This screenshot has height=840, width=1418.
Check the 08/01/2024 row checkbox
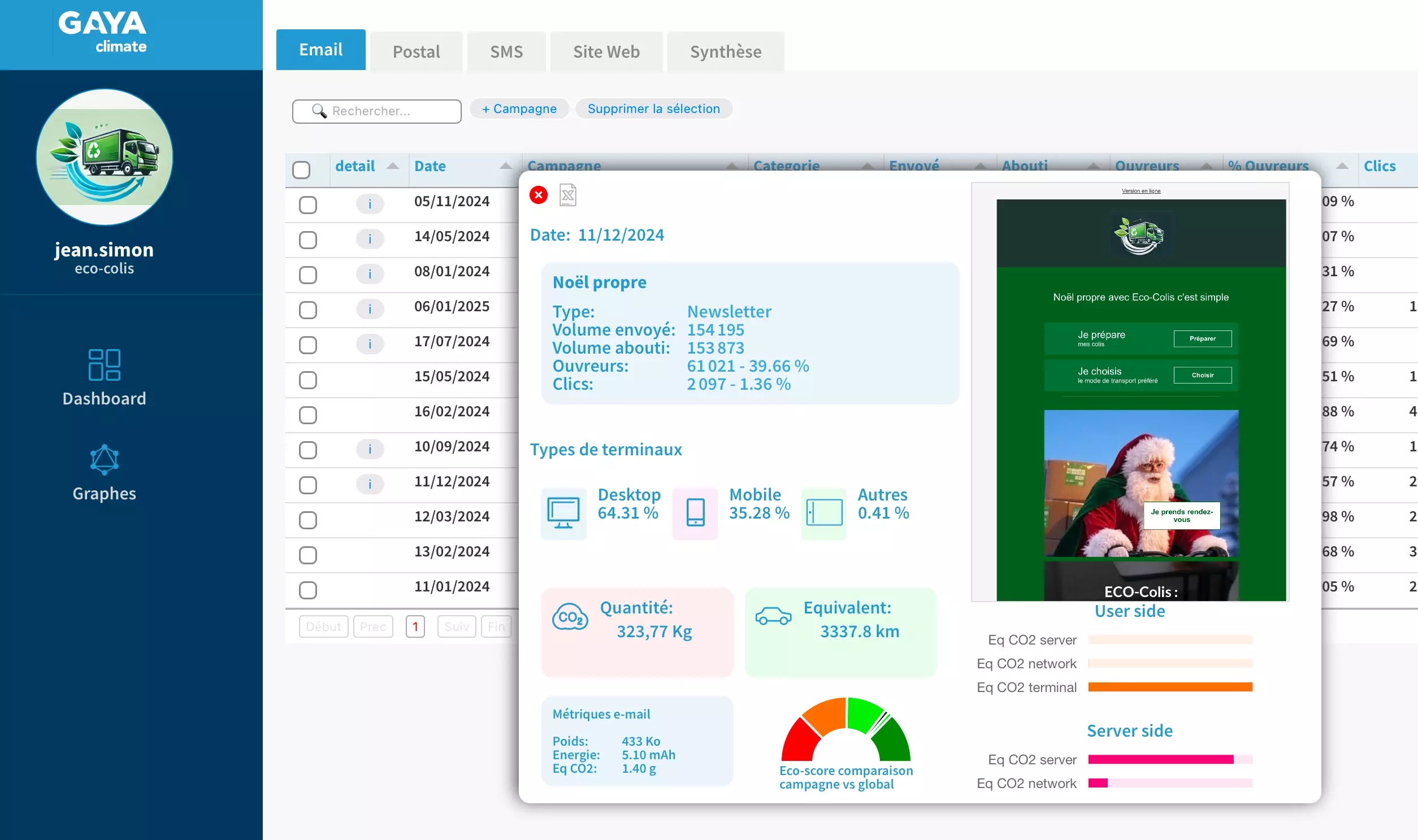click(308, 275)
